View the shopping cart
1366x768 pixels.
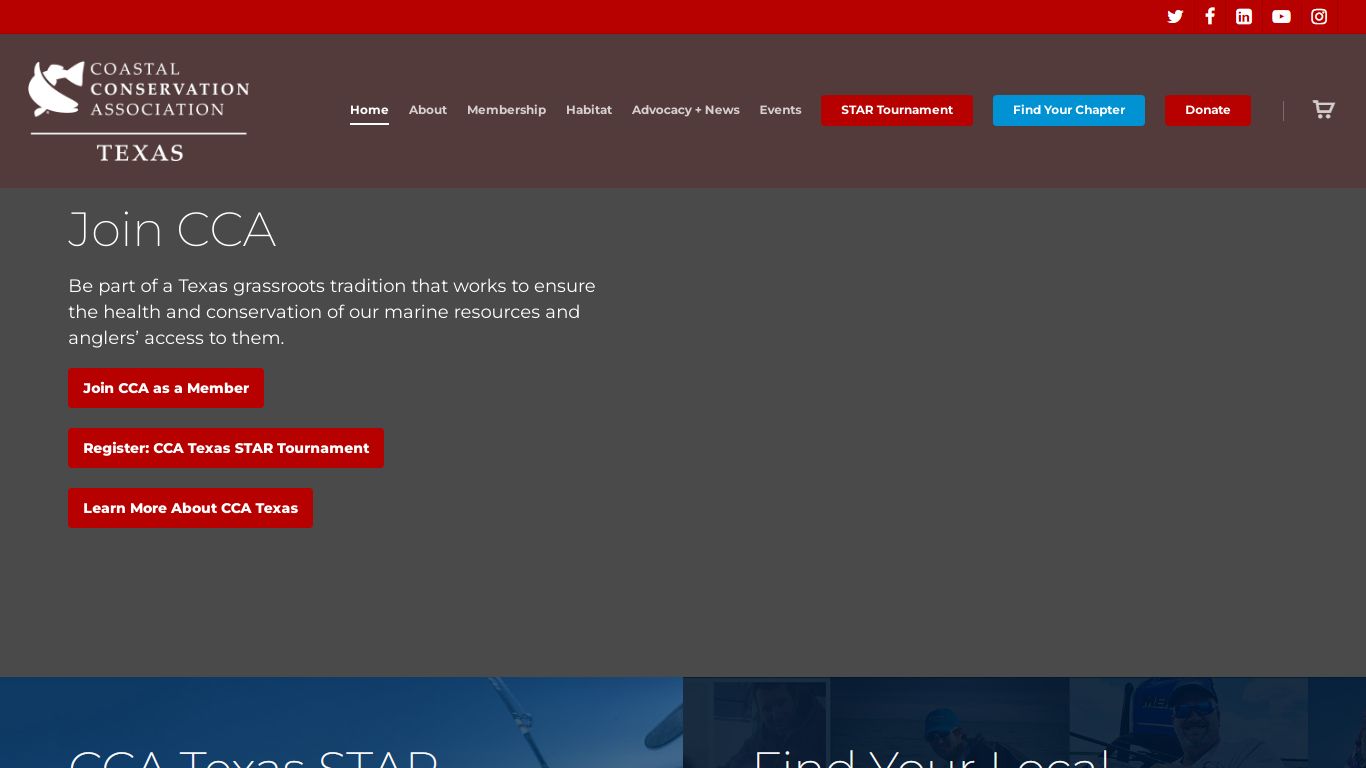(x=1323, y=109)
